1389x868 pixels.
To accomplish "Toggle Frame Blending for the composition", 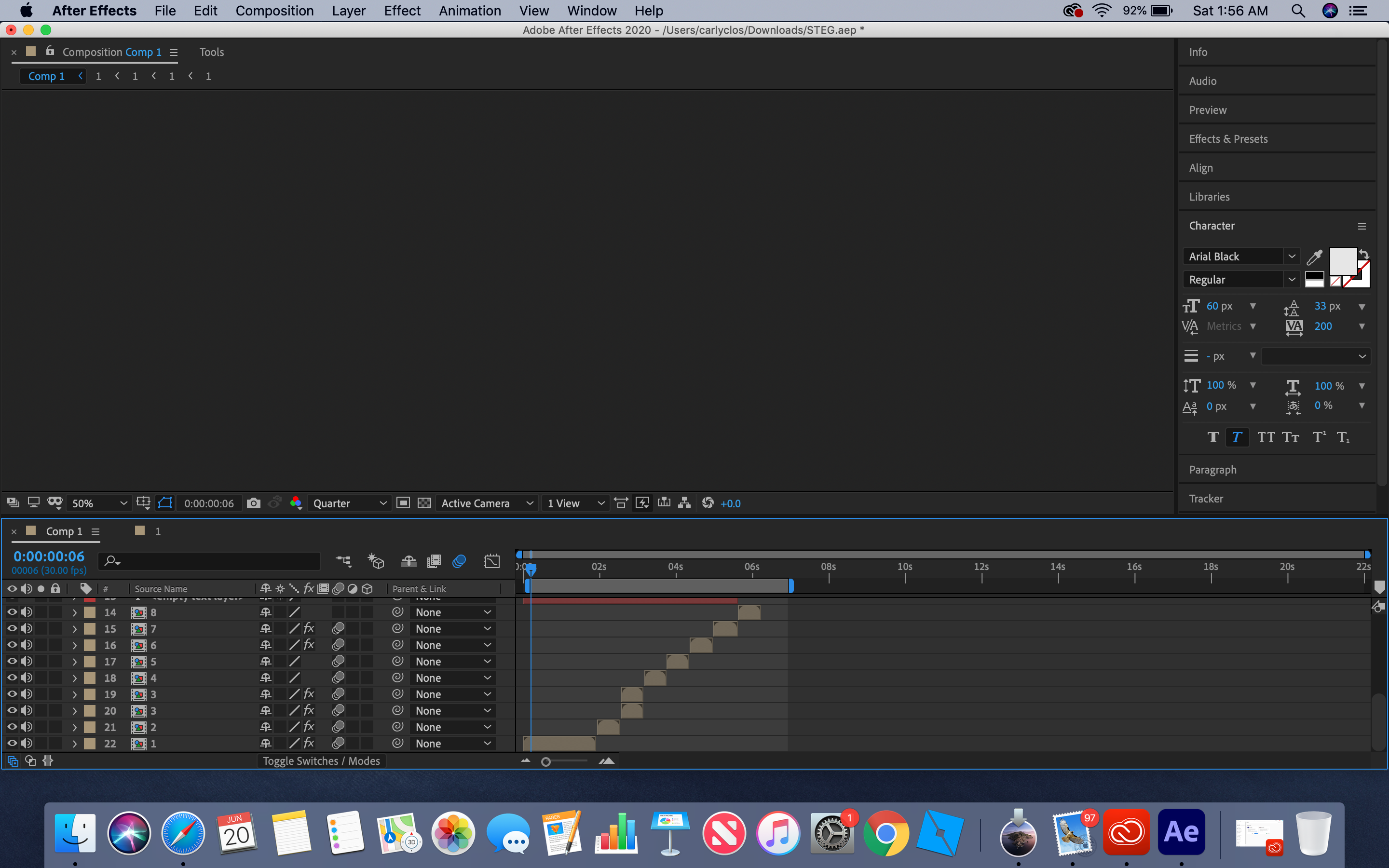I will click(434, 561).
